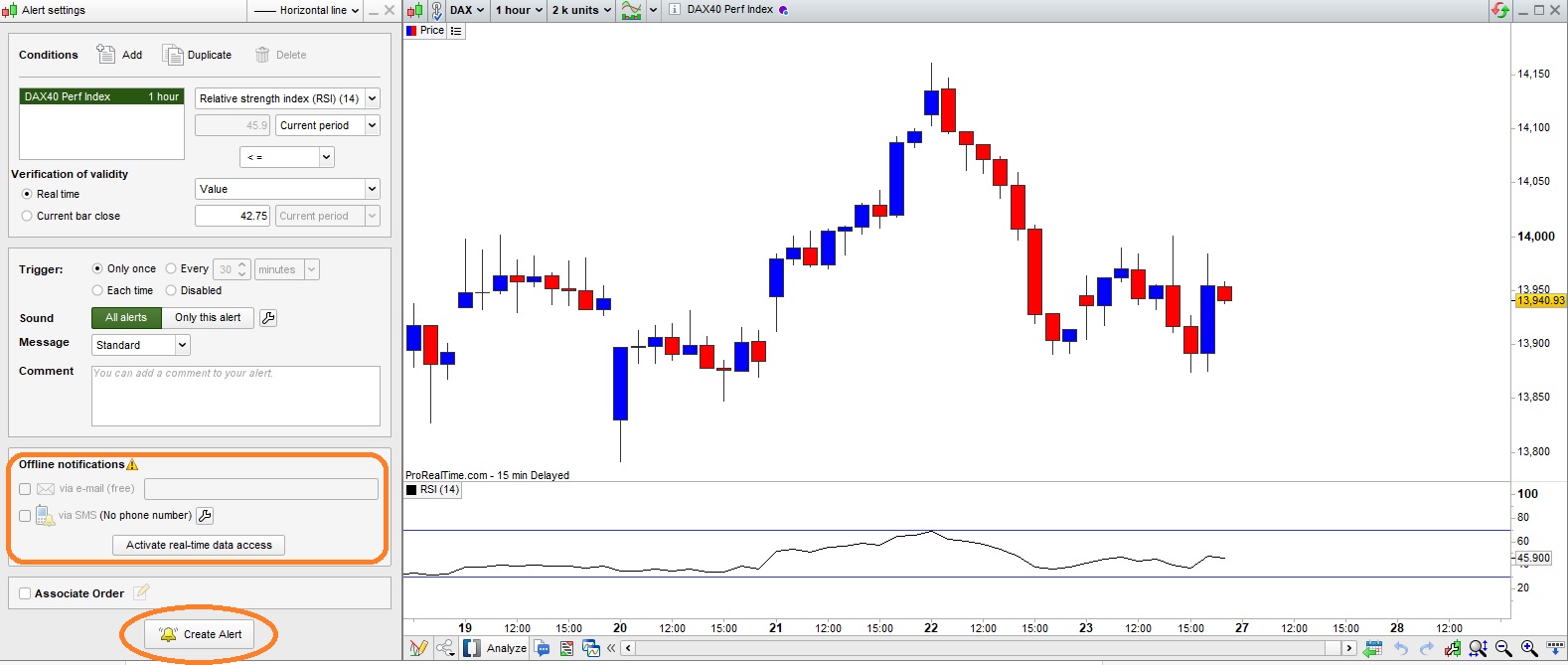Click the purple dot beside DAX40 Perf Index
The width and height of the screenshot is (1568, 665).
coord(784,10)
